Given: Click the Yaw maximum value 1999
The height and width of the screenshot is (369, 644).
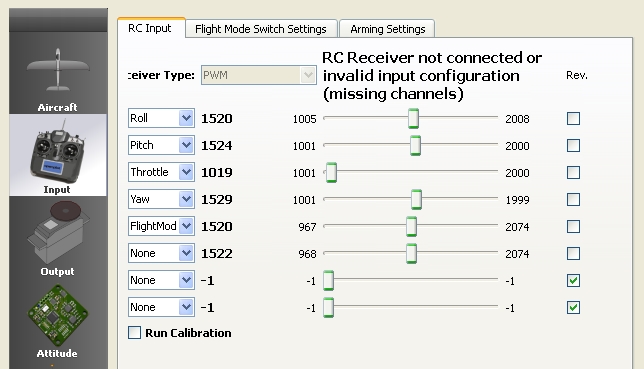Looking at the screenshot, I should pos(517,200).
